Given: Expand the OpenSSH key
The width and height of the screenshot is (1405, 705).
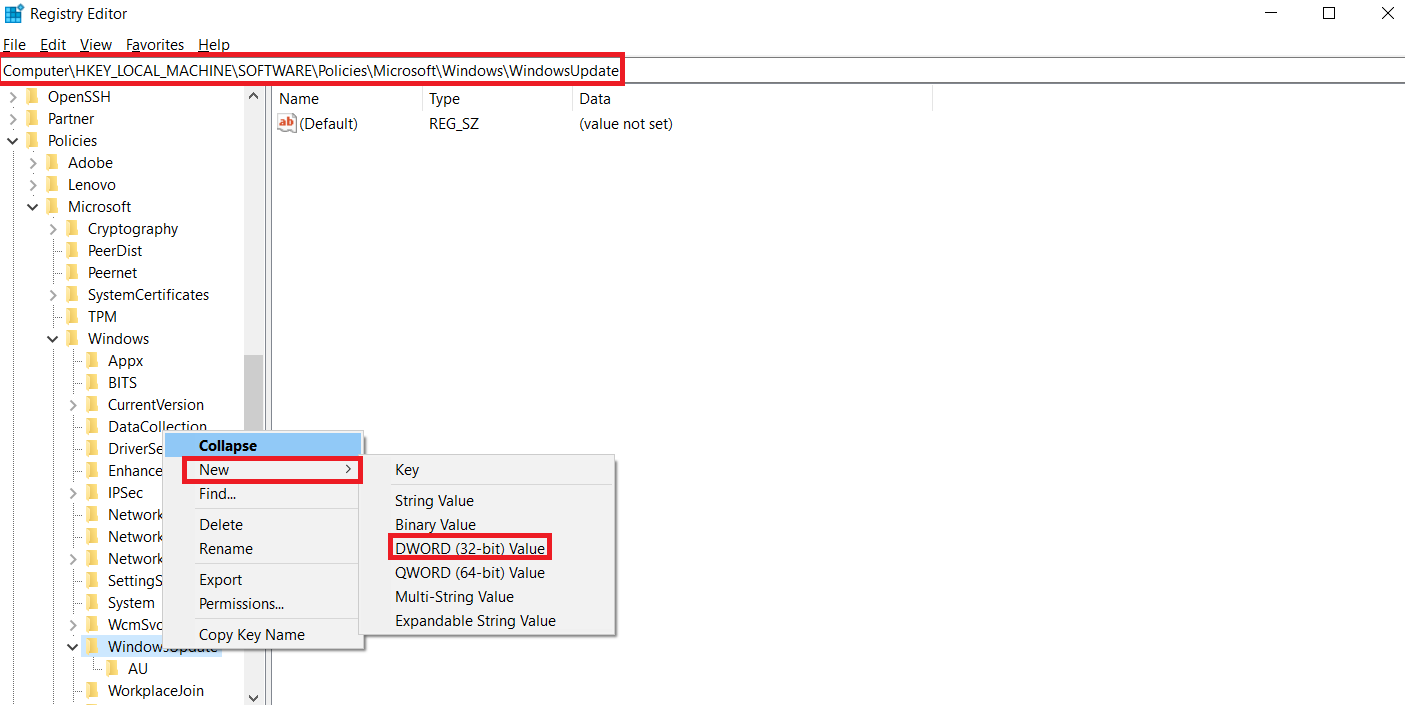Looking at the screenshot, I should [x=13, y=97].
